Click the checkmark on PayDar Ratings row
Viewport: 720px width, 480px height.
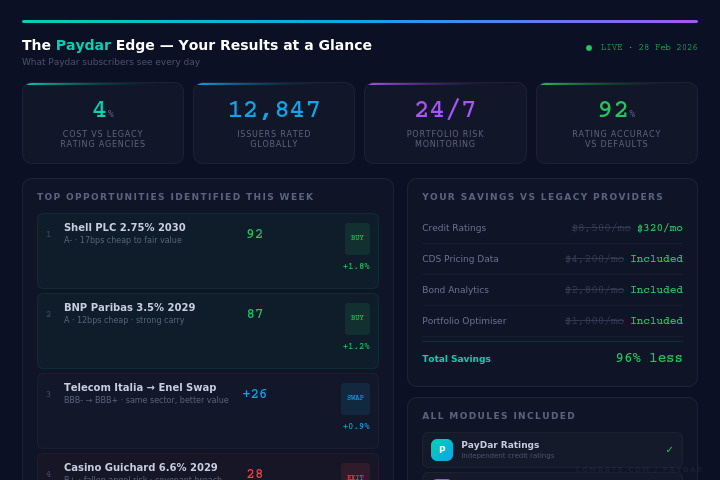tap(669, 450)
